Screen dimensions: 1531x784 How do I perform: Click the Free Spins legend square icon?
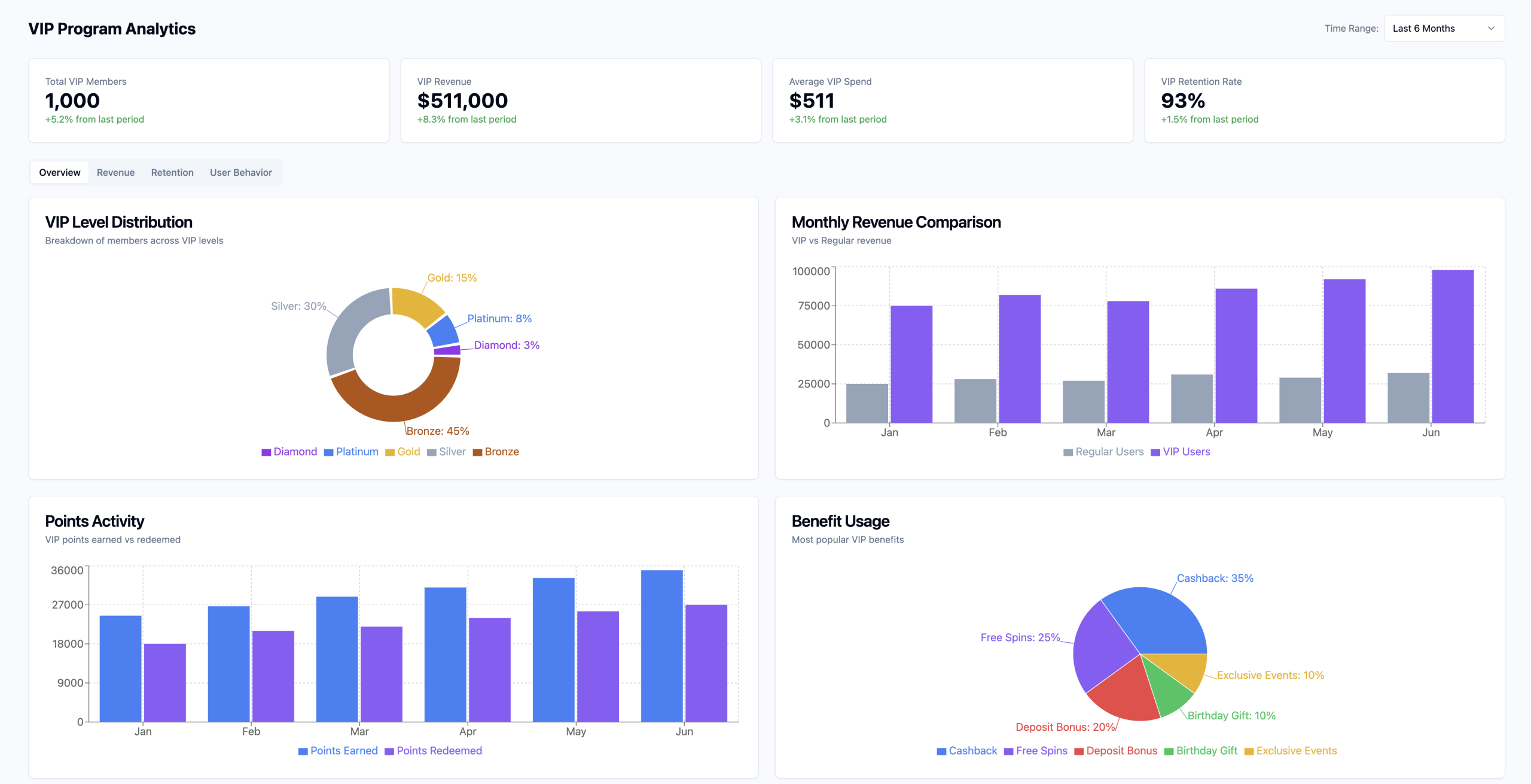tap(1008, 751)
